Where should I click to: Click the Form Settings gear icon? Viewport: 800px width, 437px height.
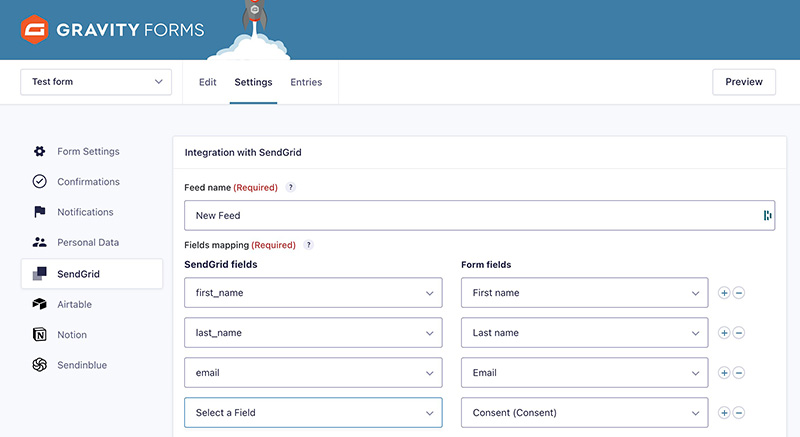[39, 151]
